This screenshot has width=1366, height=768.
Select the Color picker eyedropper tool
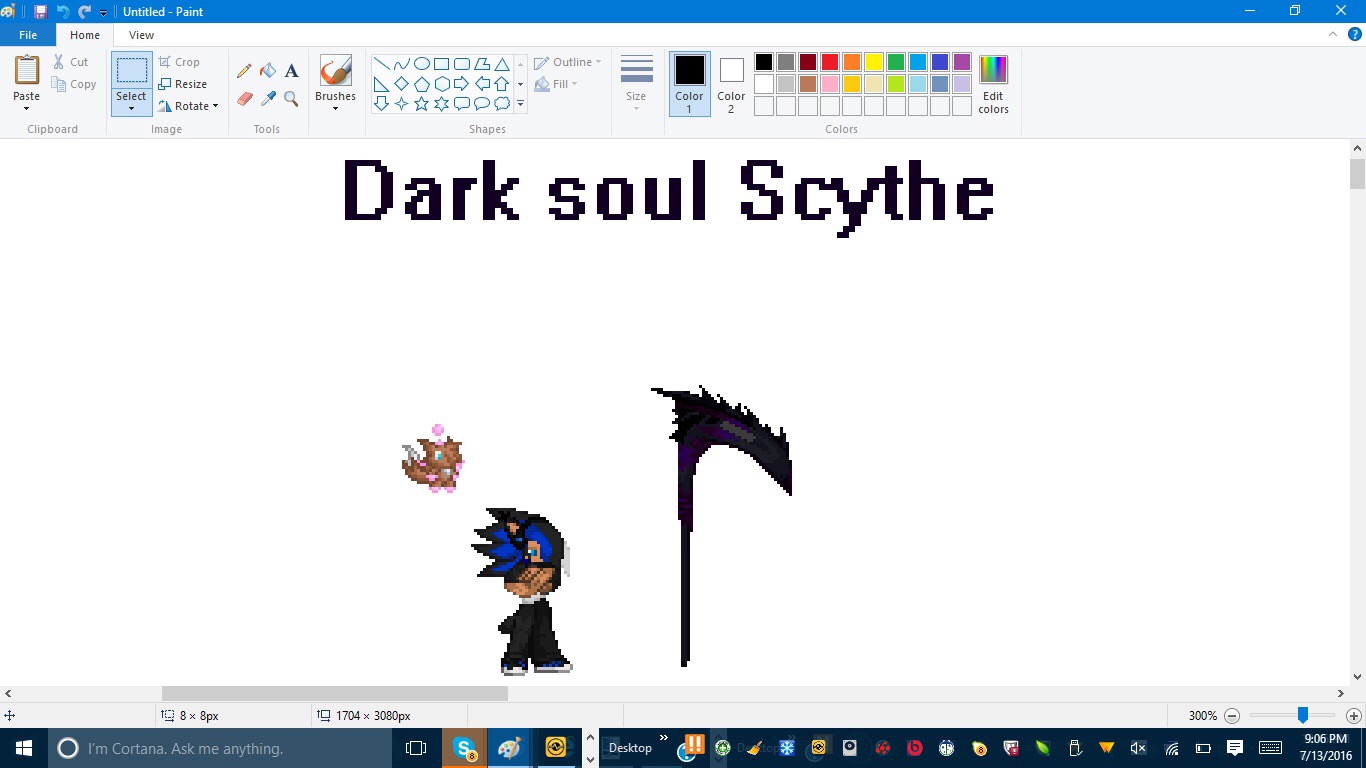pos(268,98)
